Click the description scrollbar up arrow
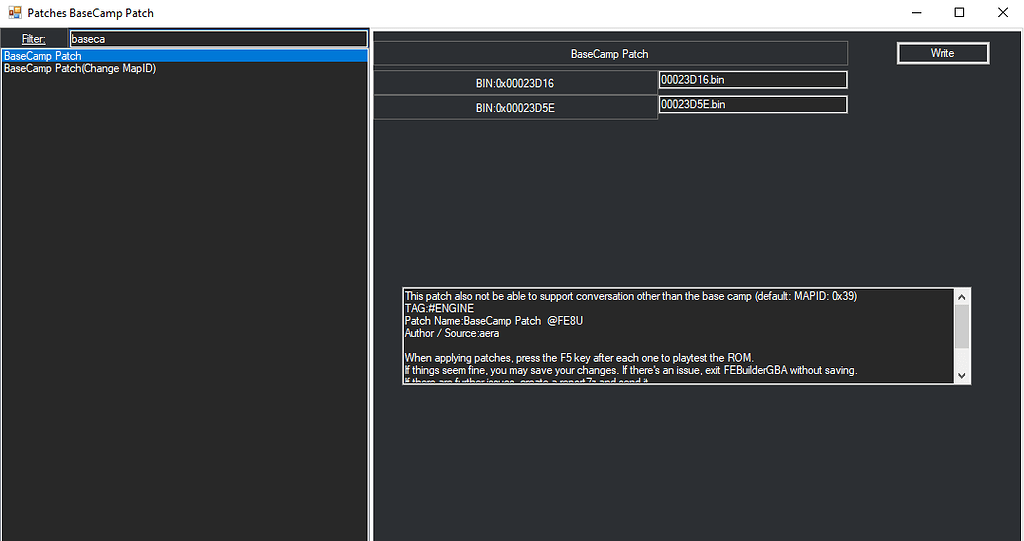 [x=962, y=297]
